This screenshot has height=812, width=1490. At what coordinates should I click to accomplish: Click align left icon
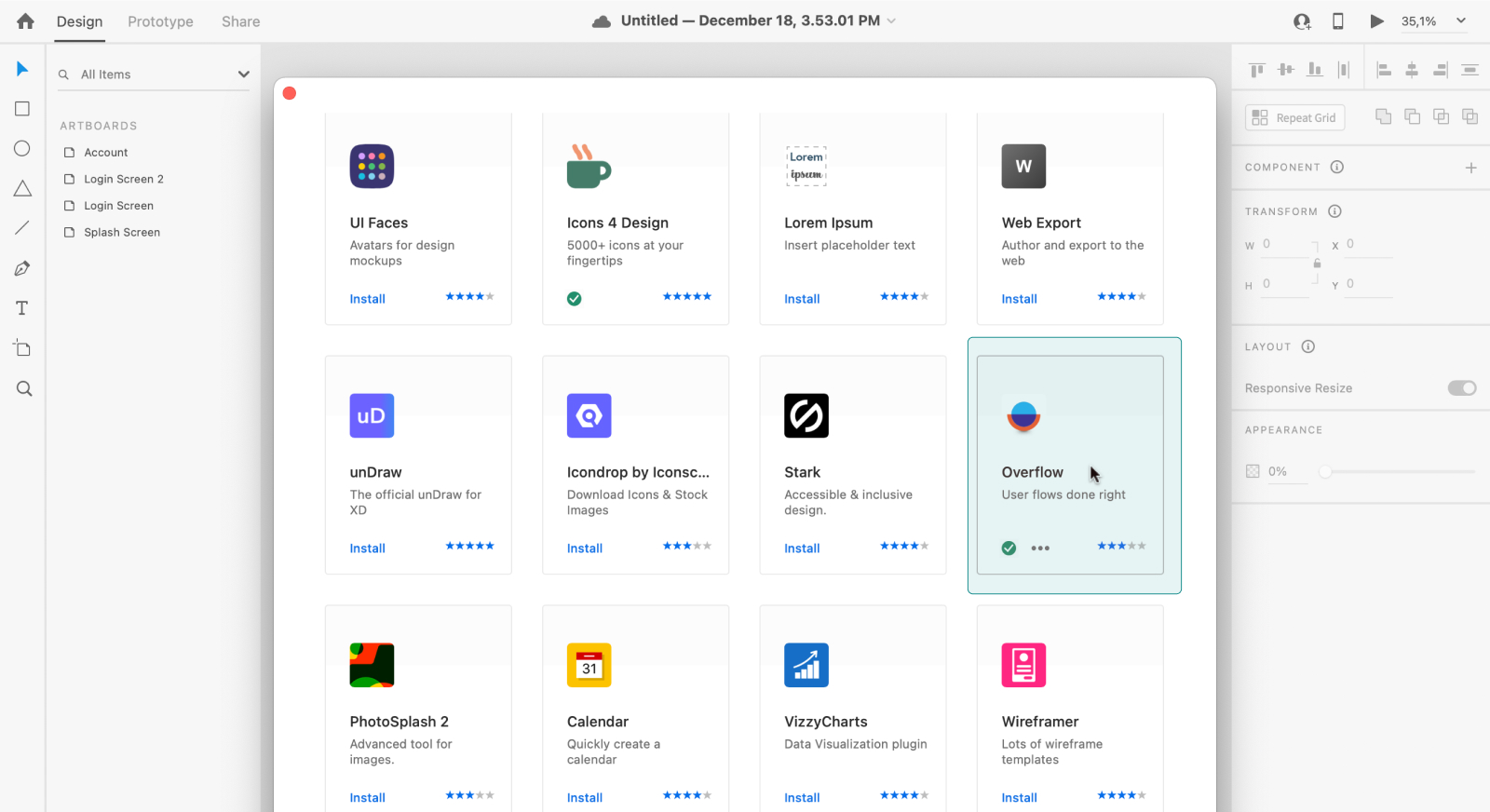tap(1384, 70)
